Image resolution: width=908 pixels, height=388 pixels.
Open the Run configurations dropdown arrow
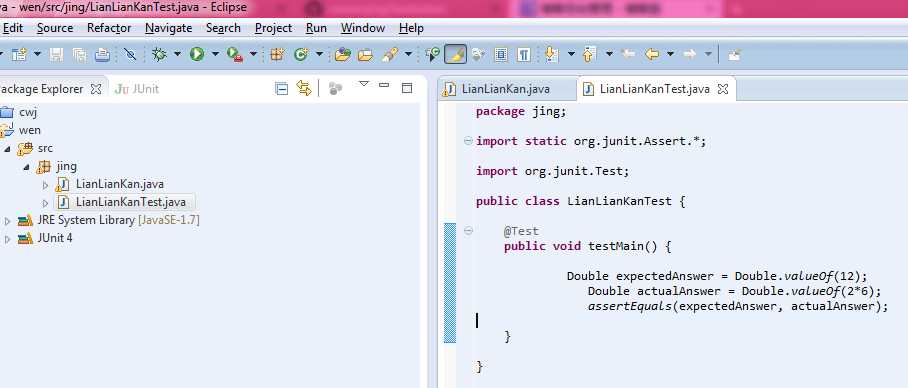point(215,54)
